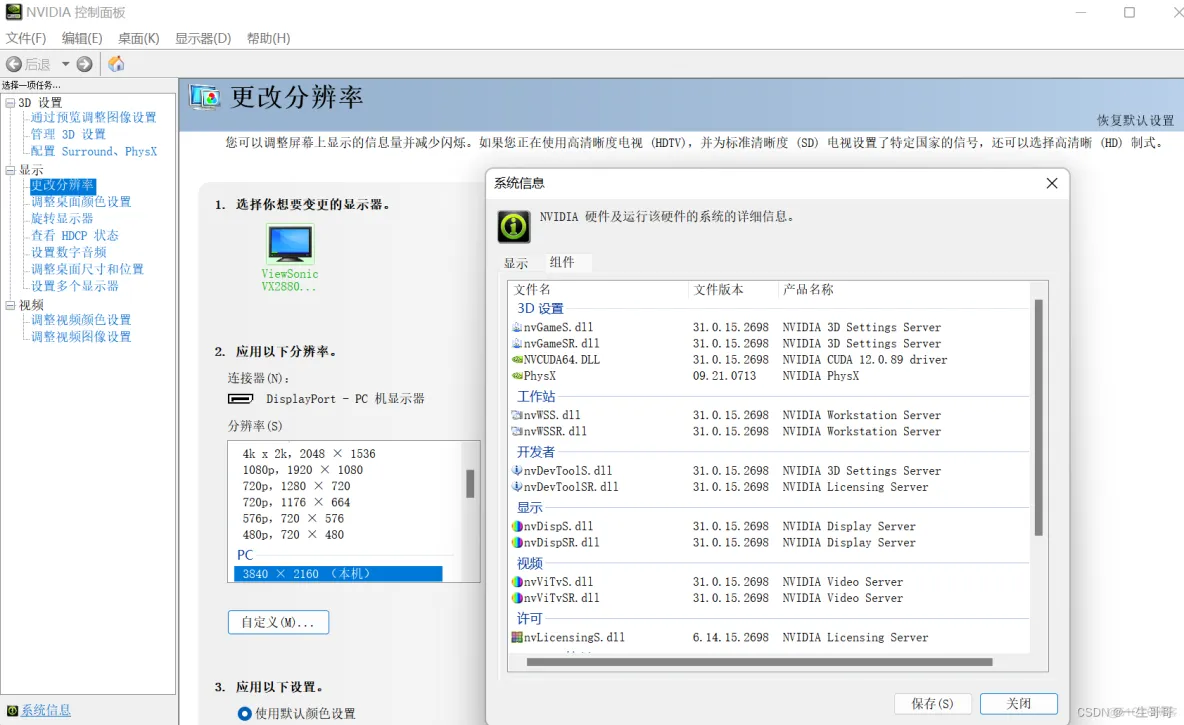
Task: Select 调整桌面尺寸和位置 tree item
Action: point(87,269)
